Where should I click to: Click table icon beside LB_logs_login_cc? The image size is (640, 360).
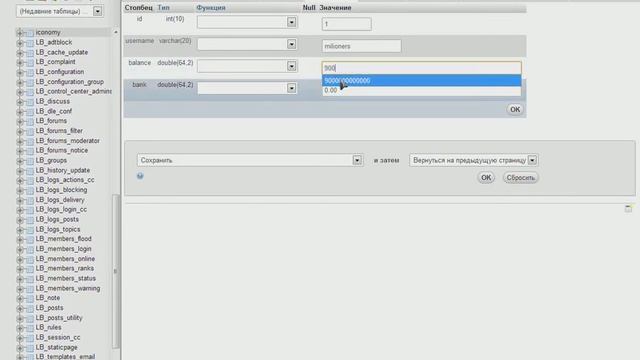point(29,210)
